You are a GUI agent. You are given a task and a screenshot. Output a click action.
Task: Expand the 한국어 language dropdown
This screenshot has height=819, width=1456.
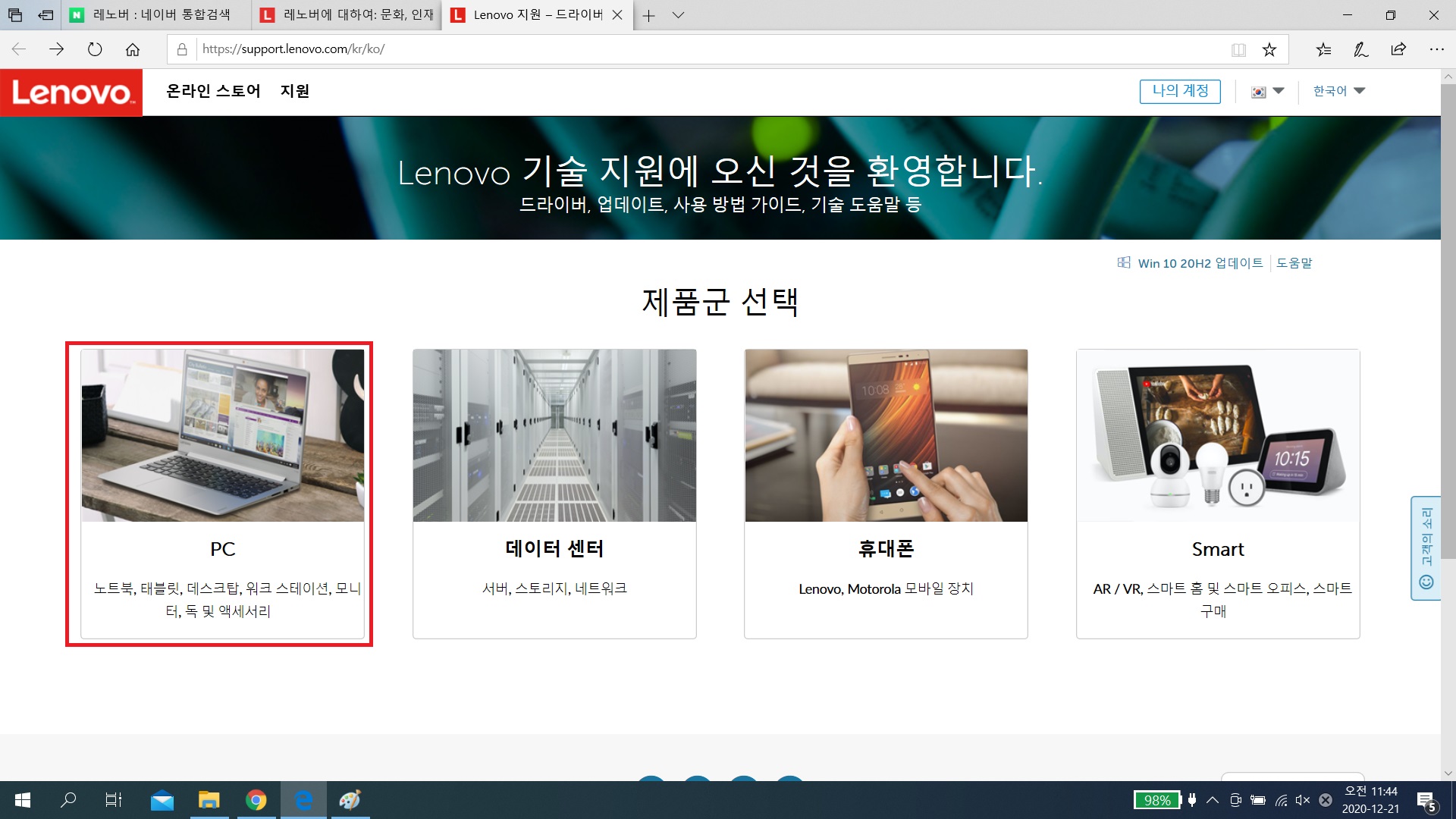(1338, 91)
